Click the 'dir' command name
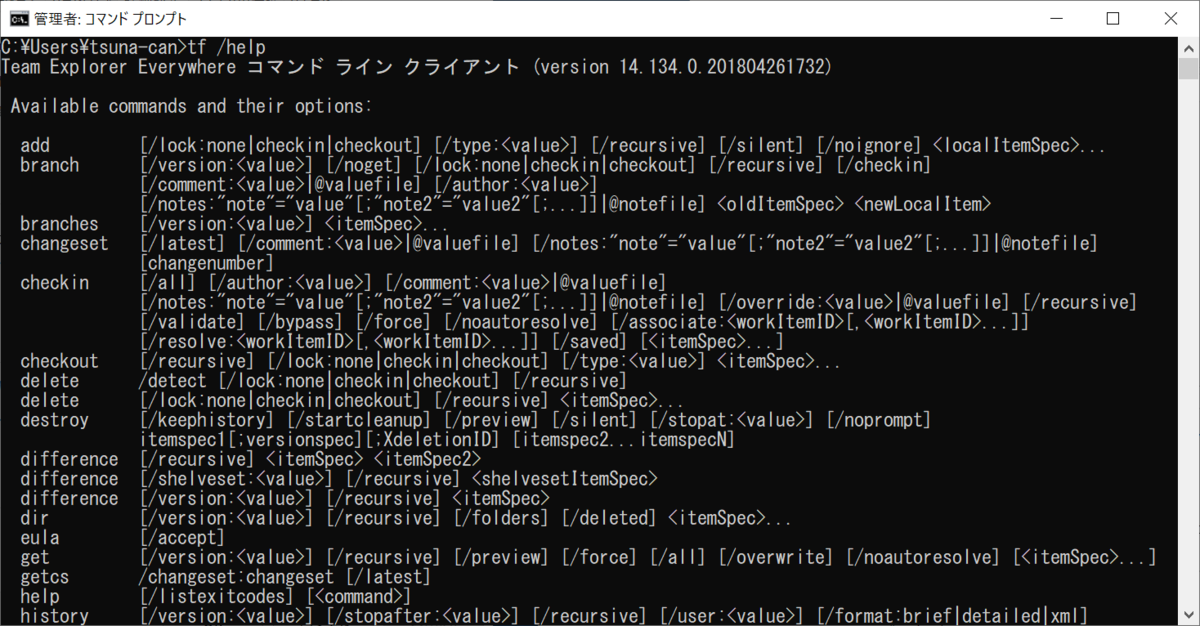Image resolution: width=1200 pixels, height=626 pixels. point(35,518)
